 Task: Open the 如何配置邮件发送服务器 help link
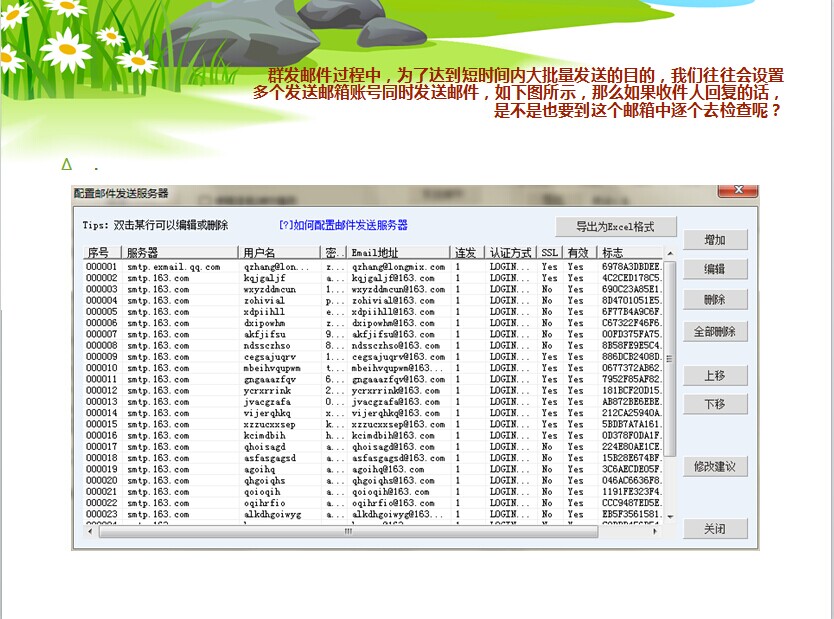click(343, 226)
